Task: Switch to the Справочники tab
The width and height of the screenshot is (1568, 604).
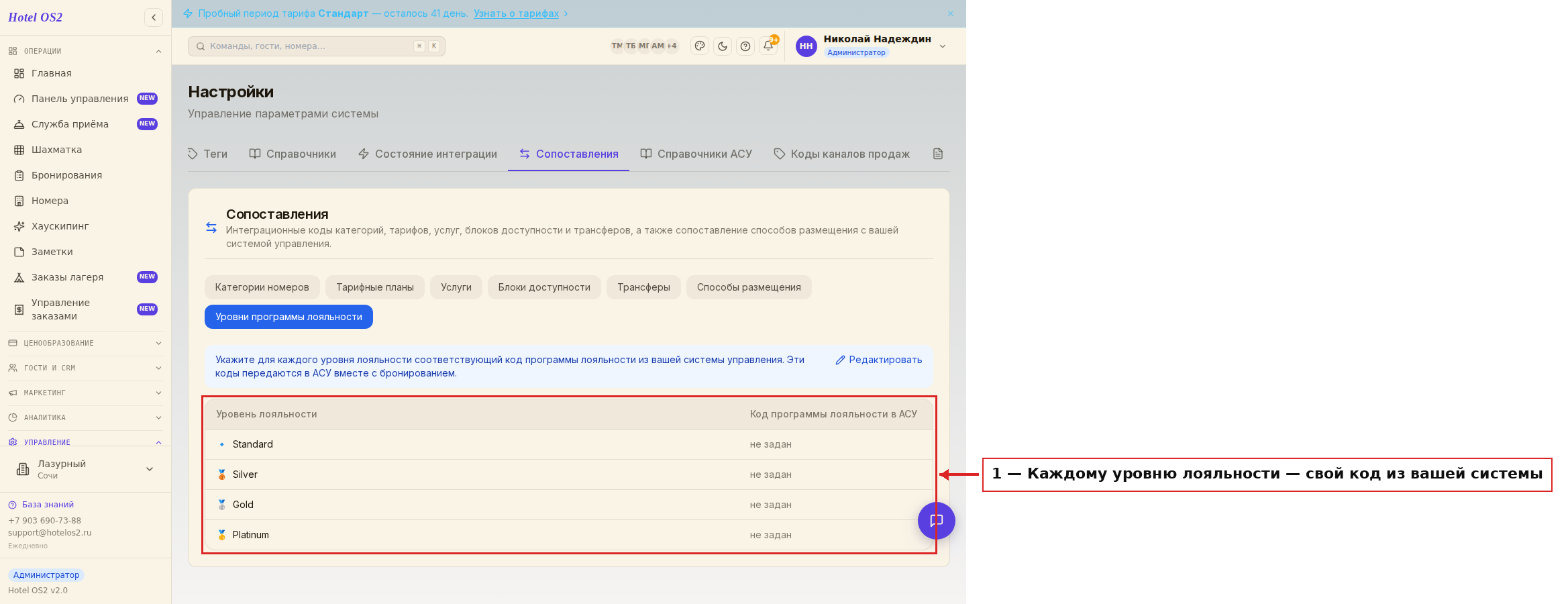Action: (293, 154)
